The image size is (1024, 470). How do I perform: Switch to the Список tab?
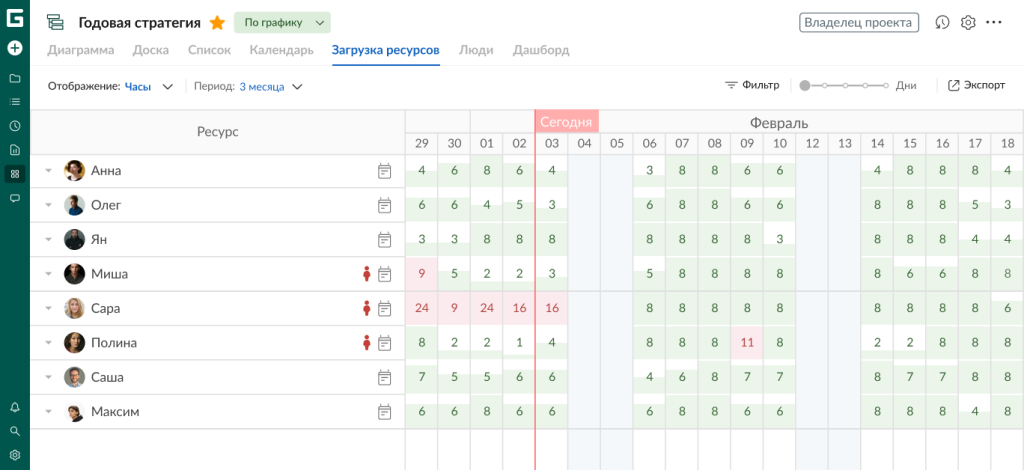tap(209, 50)
